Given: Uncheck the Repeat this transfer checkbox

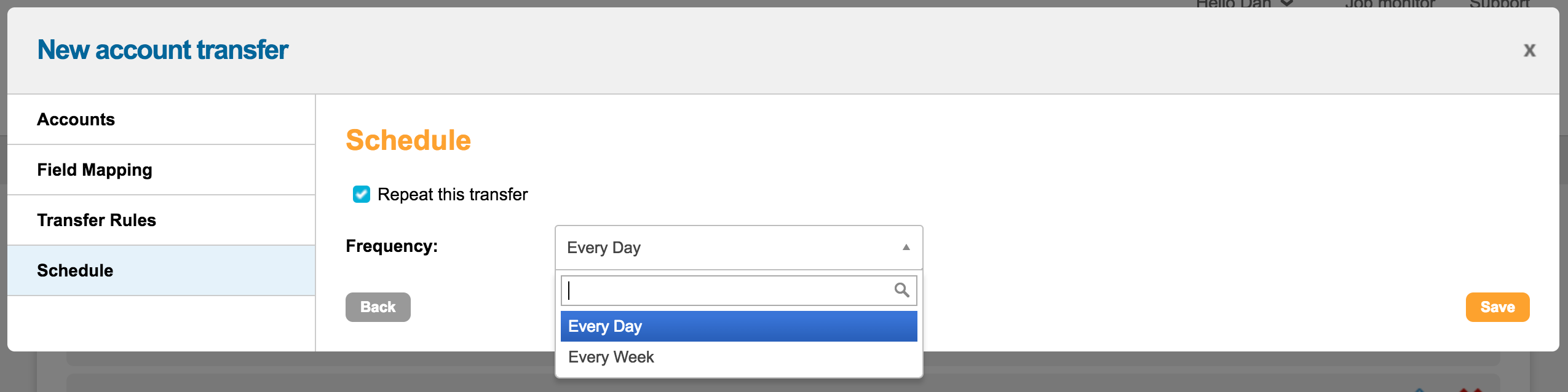Looking at the screenshot, I should click(x=362, y=194).
